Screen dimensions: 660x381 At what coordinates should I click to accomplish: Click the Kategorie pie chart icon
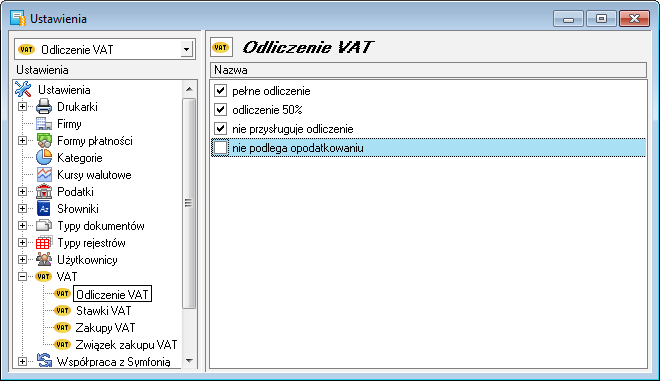[44, 157]
